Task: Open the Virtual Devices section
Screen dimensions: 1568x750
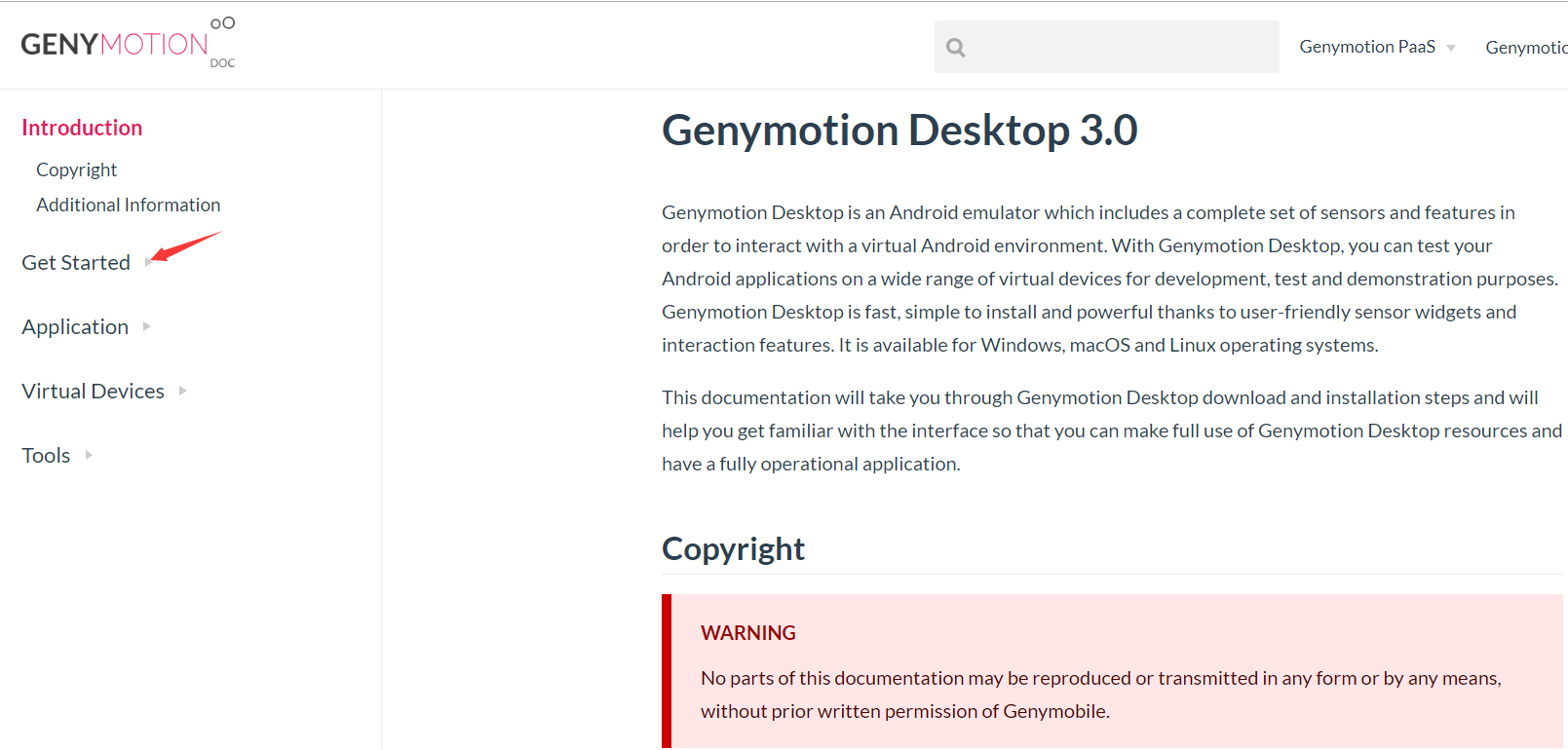Action: pyautogui.click(x=93, y=391)
